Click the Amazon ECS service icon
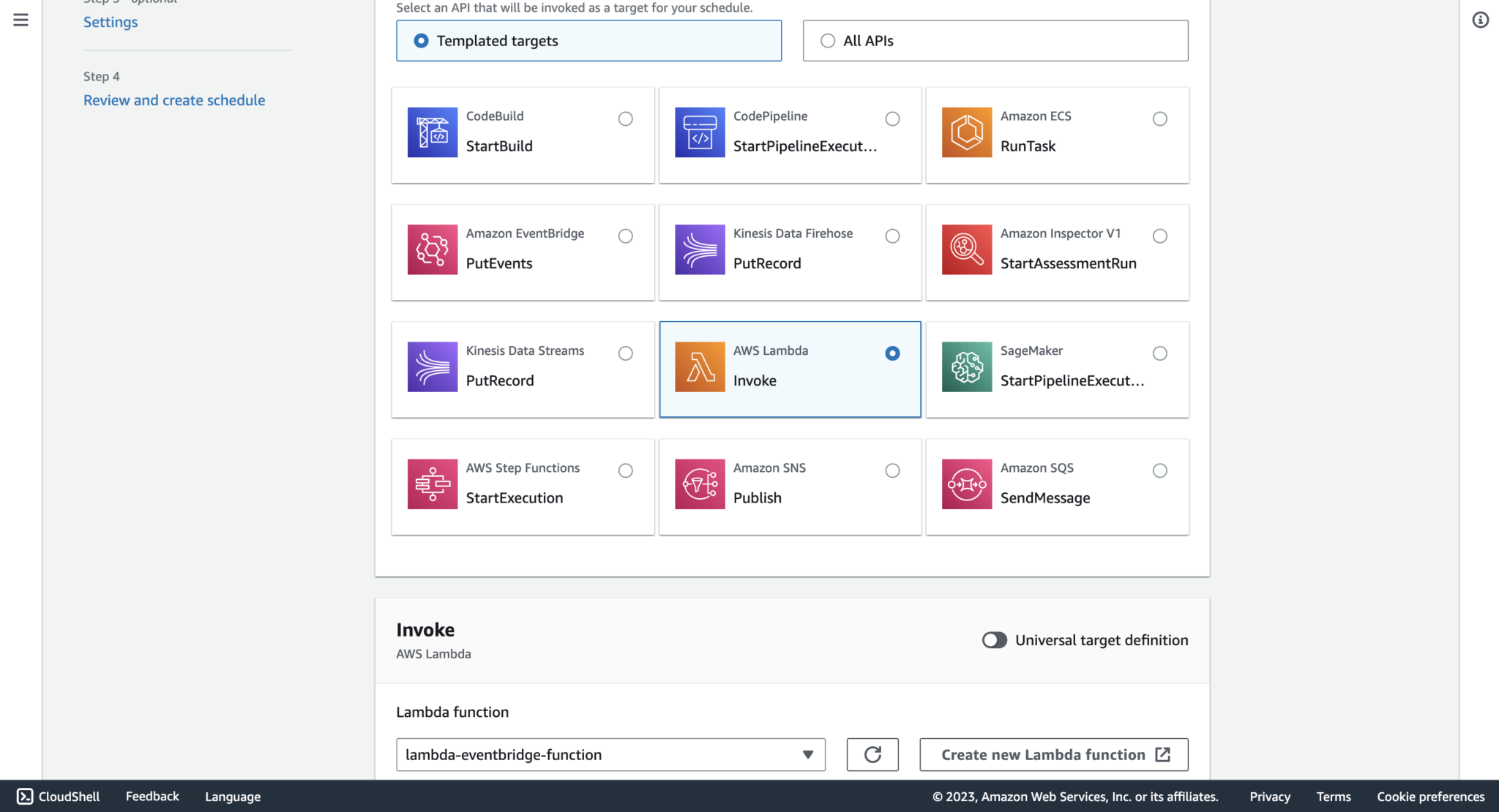Screen dimensions: 1499x812 (966, 132)
